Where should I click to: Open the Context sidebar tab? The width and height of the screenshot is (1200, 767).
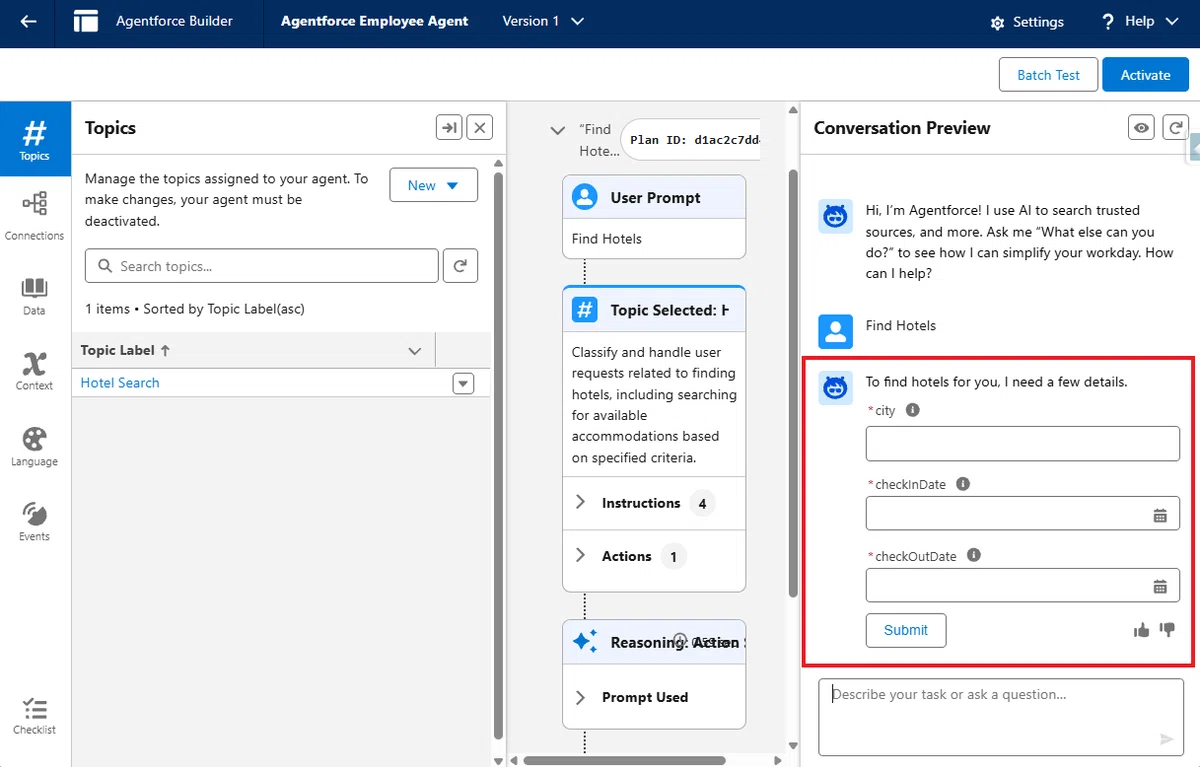coord(34,371)
